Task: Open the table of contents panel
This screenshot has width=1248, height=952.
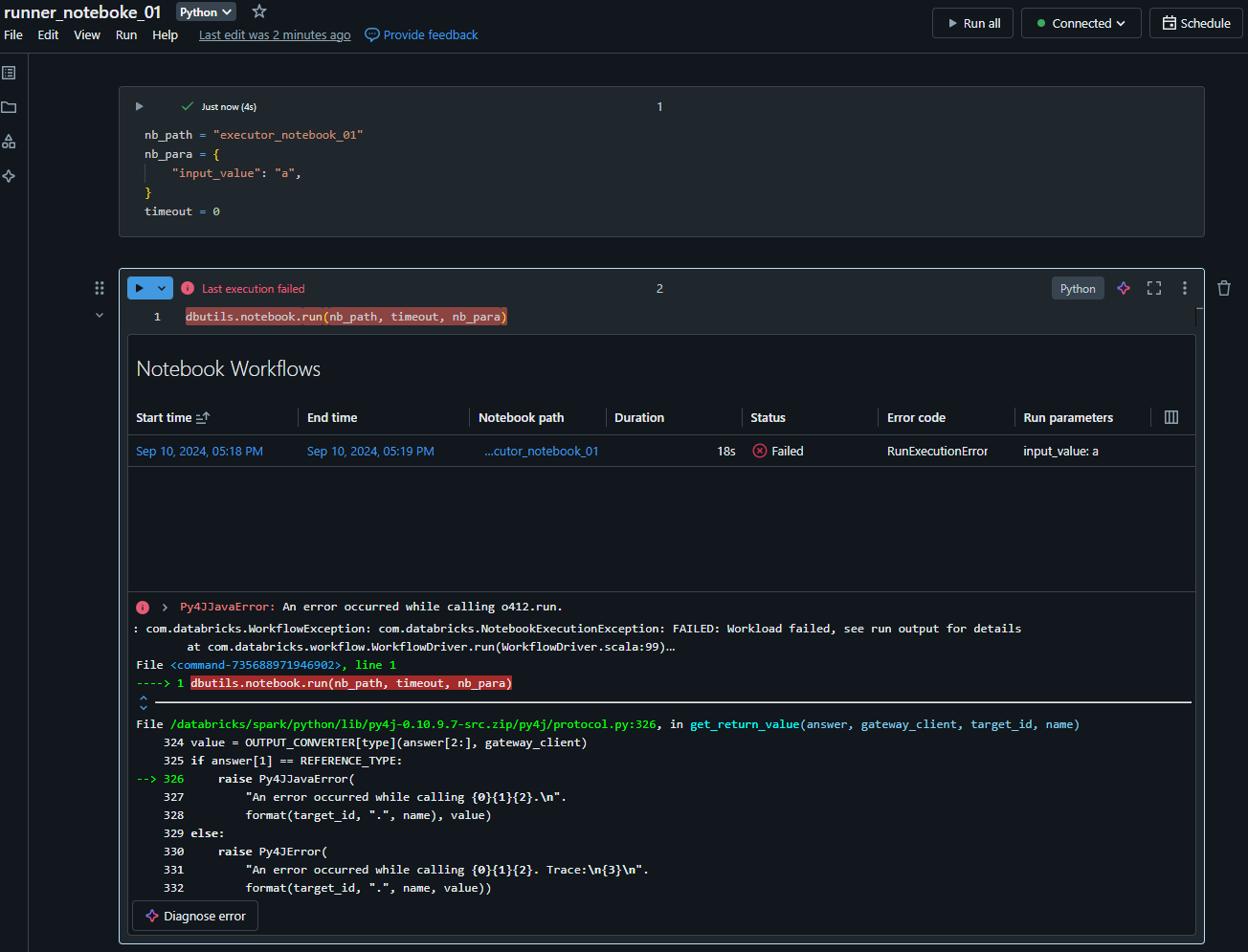Action: click(10, 72)
